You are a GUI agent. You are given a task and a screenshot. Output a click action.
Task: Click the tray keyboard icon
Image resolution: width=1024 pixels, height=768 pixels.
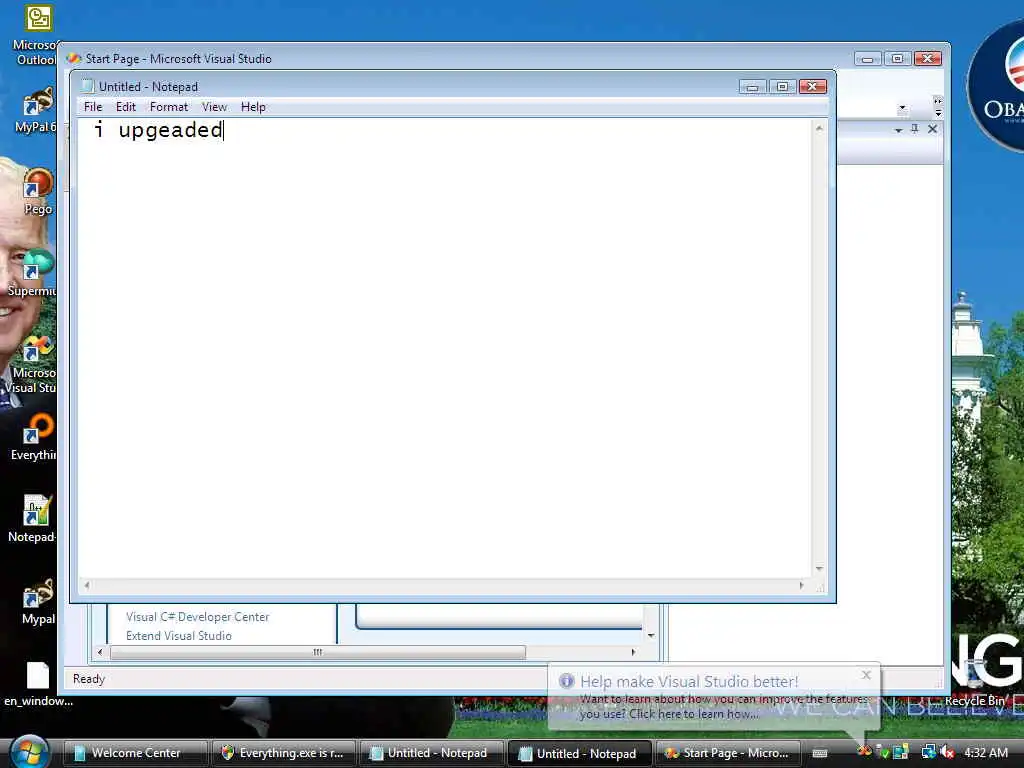pos(820,753)
